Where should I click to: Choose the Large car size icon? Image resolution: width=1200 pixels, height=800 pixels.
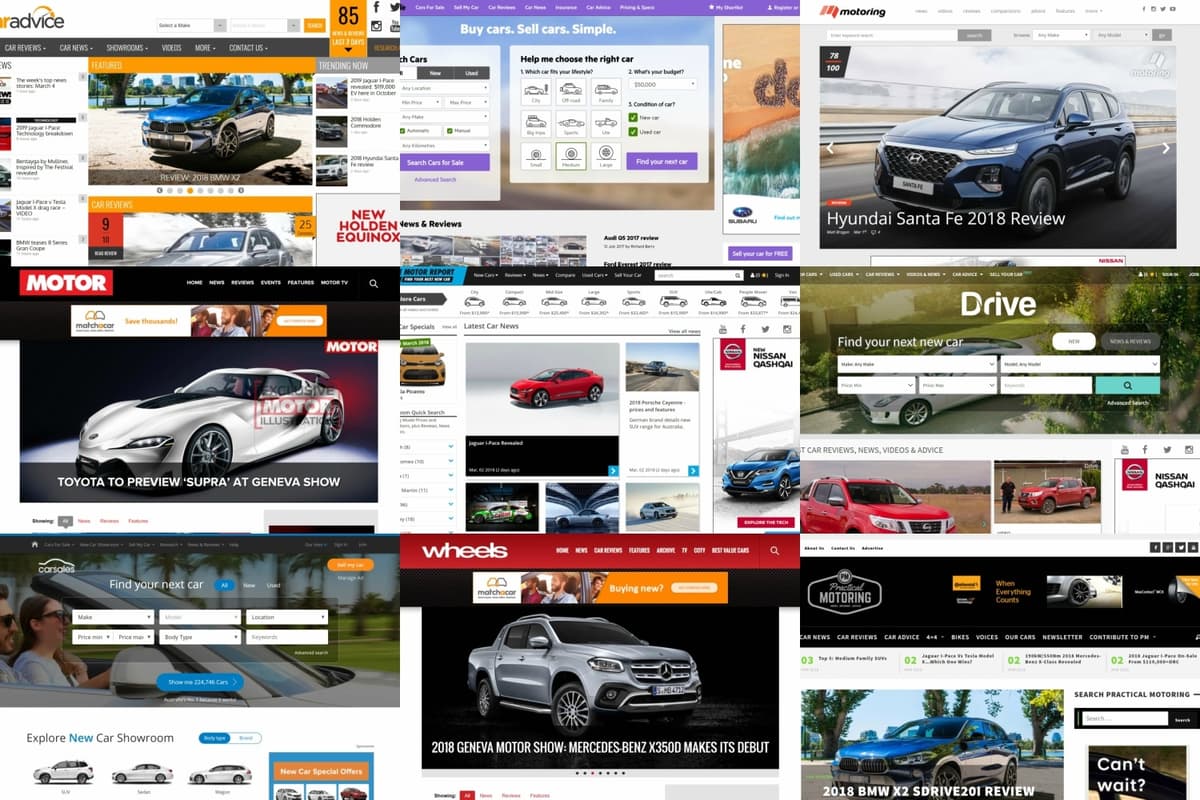click(x=605, y=156)
